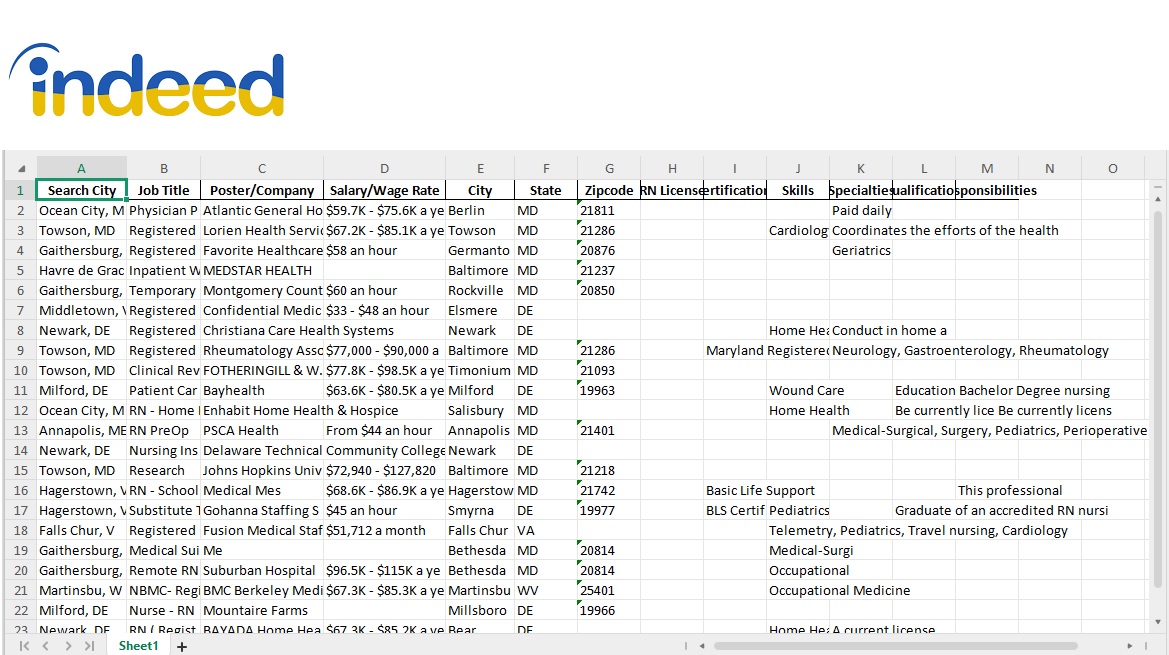
Task: Select column G by its header
Action: [609, 168]
